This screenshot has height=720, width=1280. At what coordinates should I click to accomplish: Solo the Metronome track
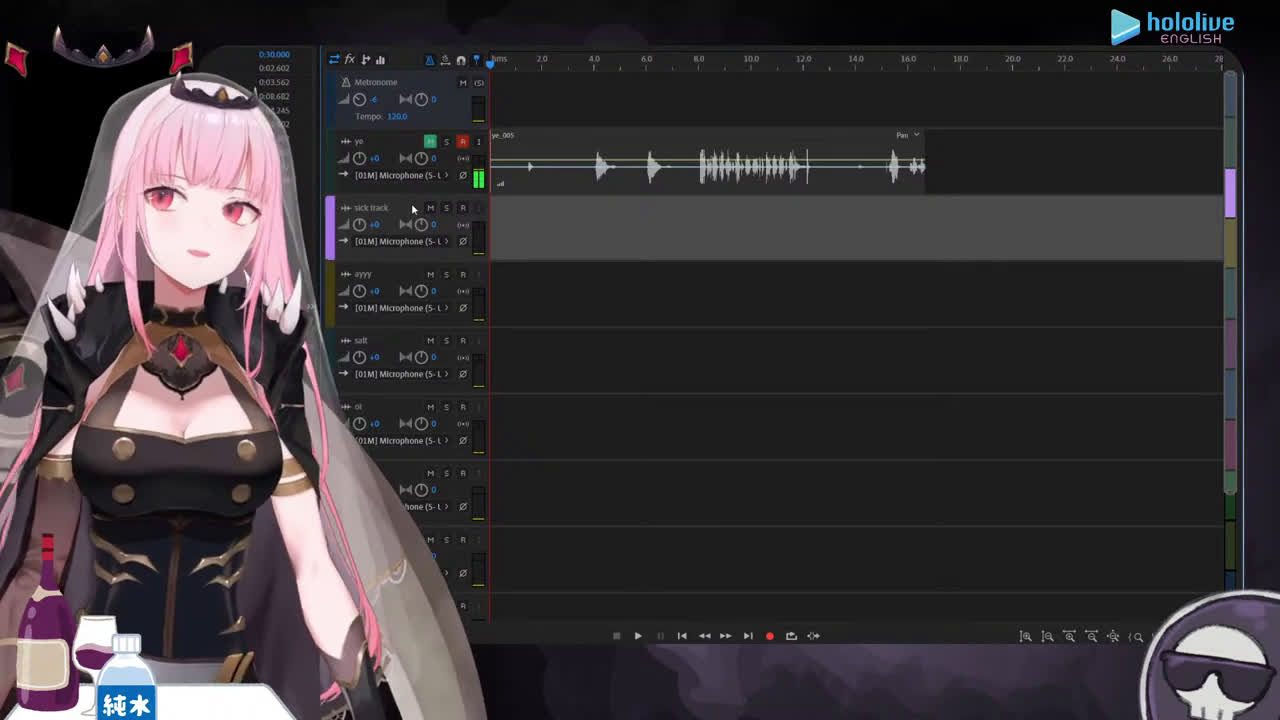(x=478, y=83)
